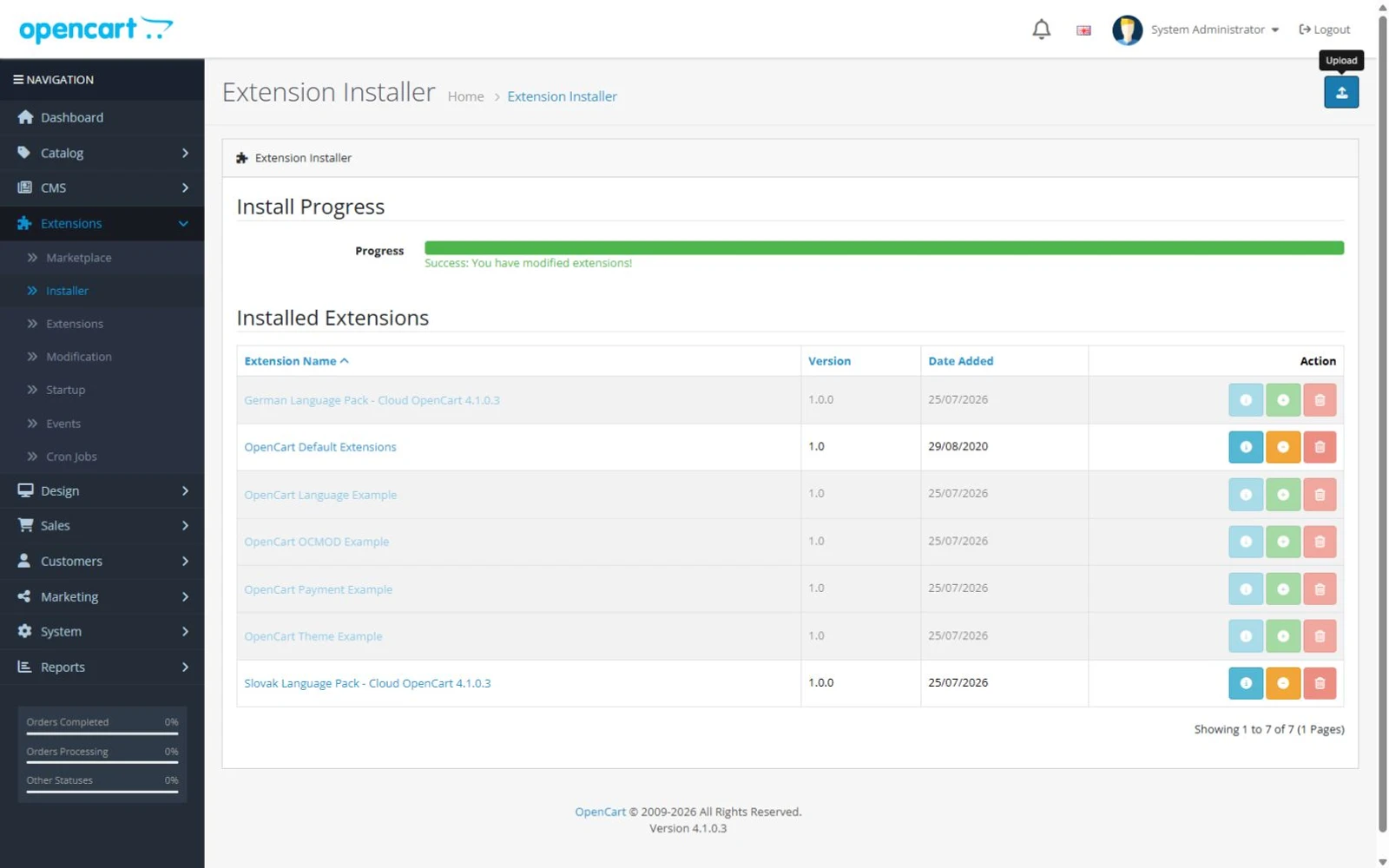Open Startup submenu item

pyautogui.click(x=102, y=390)
